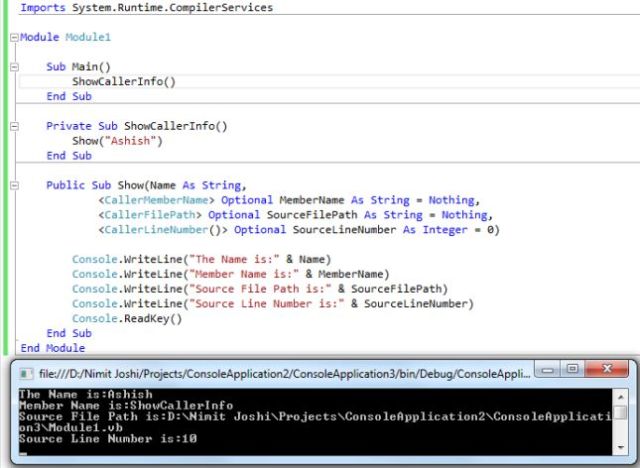Collapse the Public Sub Show region
The image size is (640, 468).
tap(14, 186)
